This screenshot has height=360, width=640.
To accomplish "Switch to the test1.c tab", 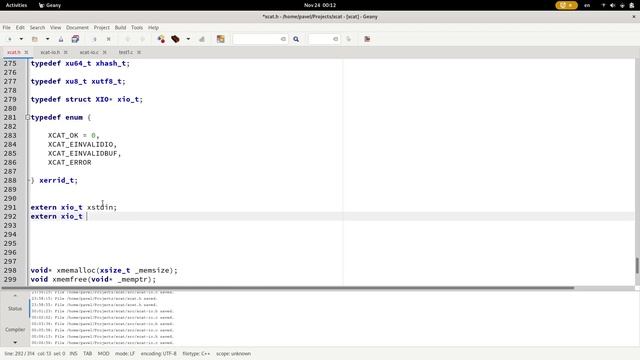I will [126, 52].
